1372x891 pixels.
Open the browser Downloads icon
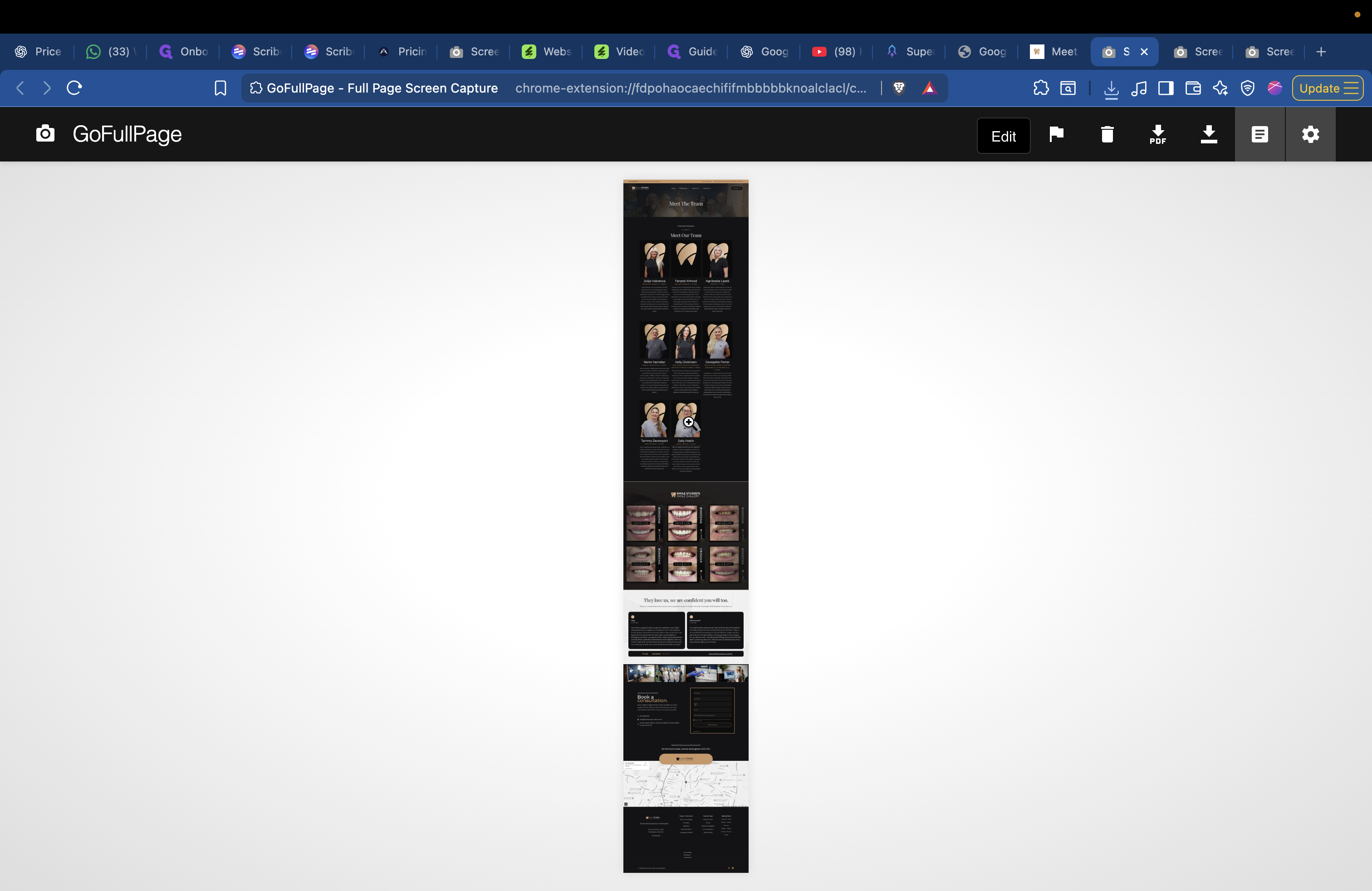(1112, 88)
